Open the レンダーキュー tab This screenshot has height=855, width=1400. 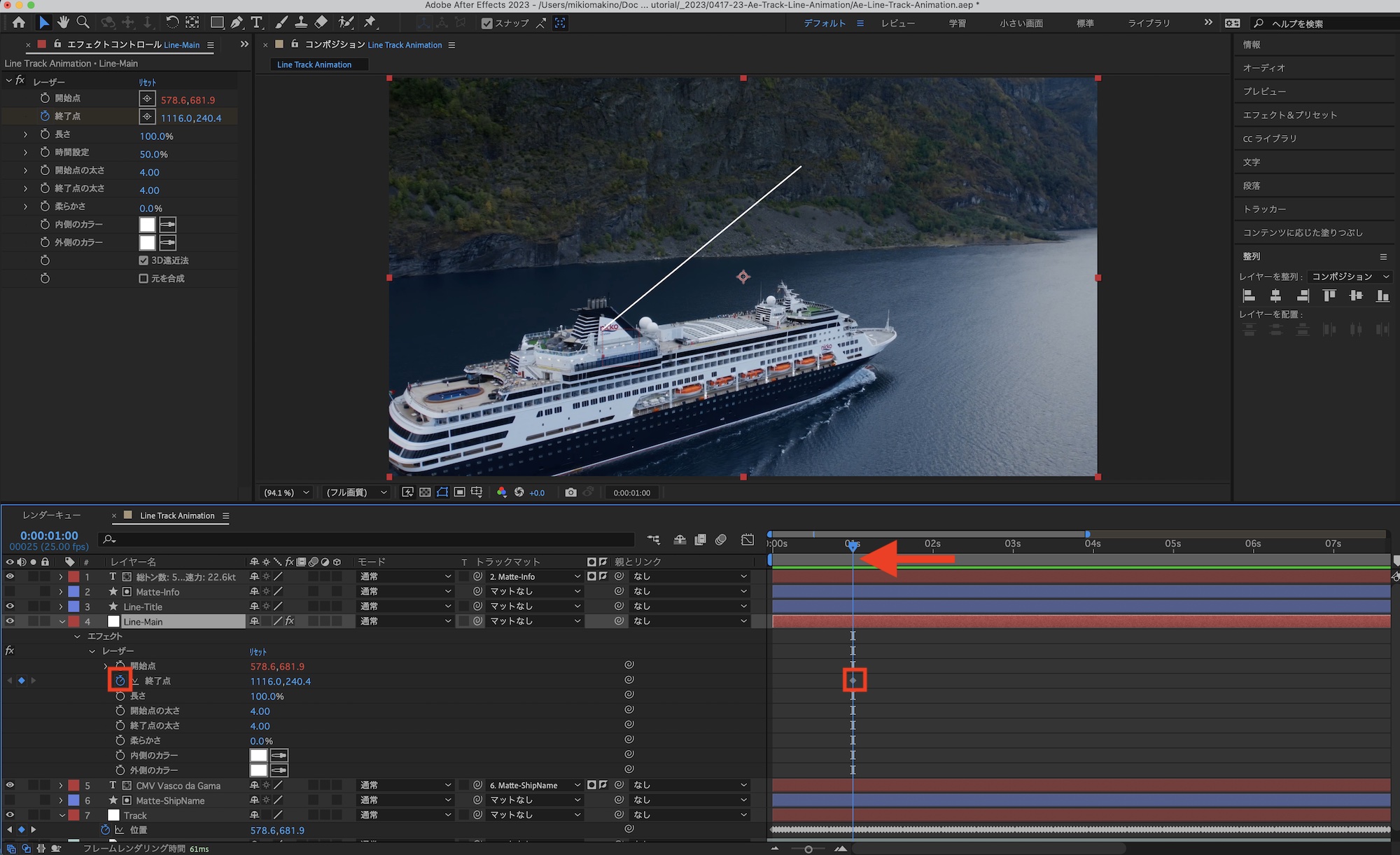click(x=51, y=515)
